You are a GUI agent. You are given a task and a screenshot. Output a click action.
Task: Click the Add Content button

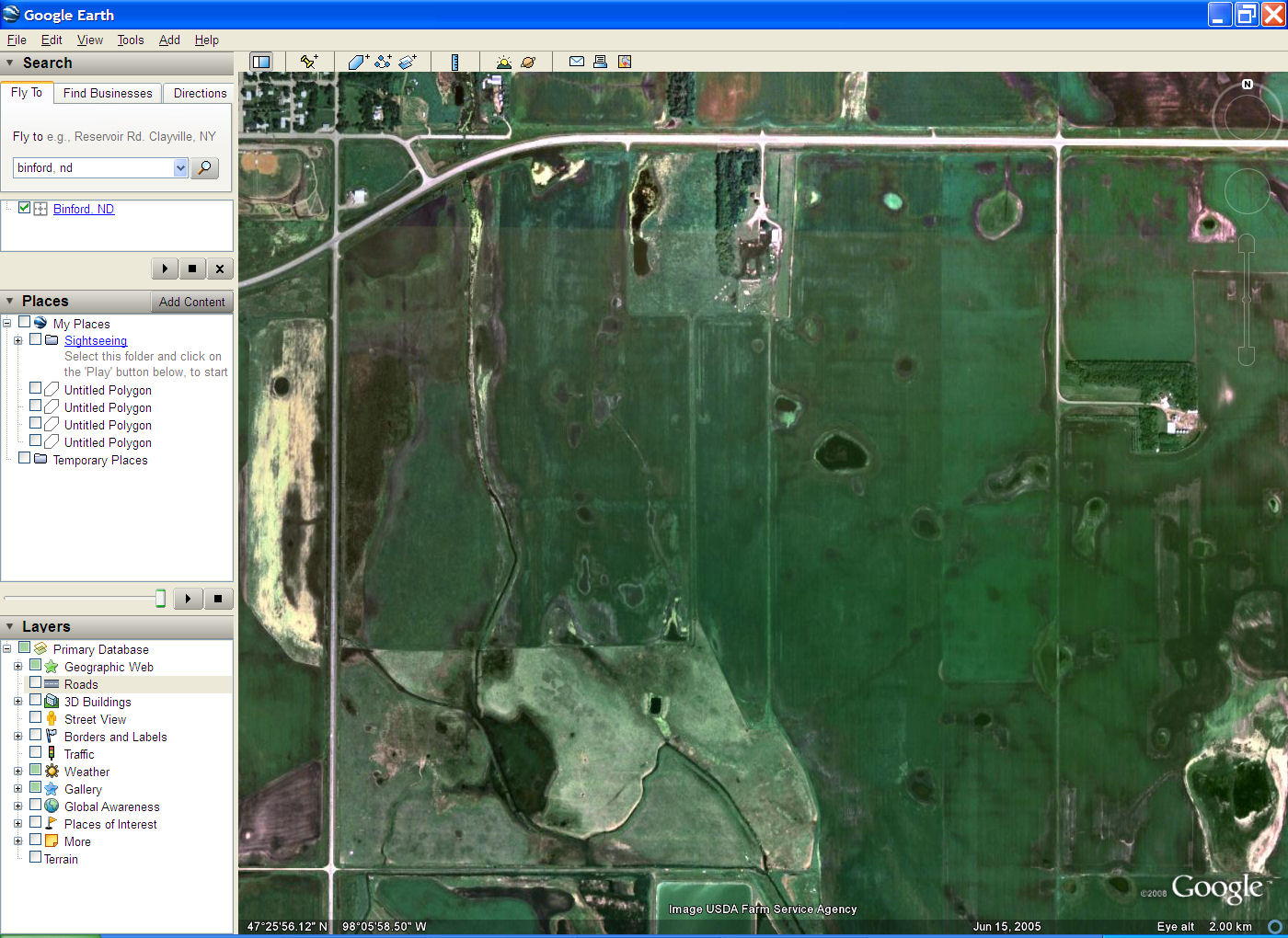pyautogui.click(x=191, y=302)
